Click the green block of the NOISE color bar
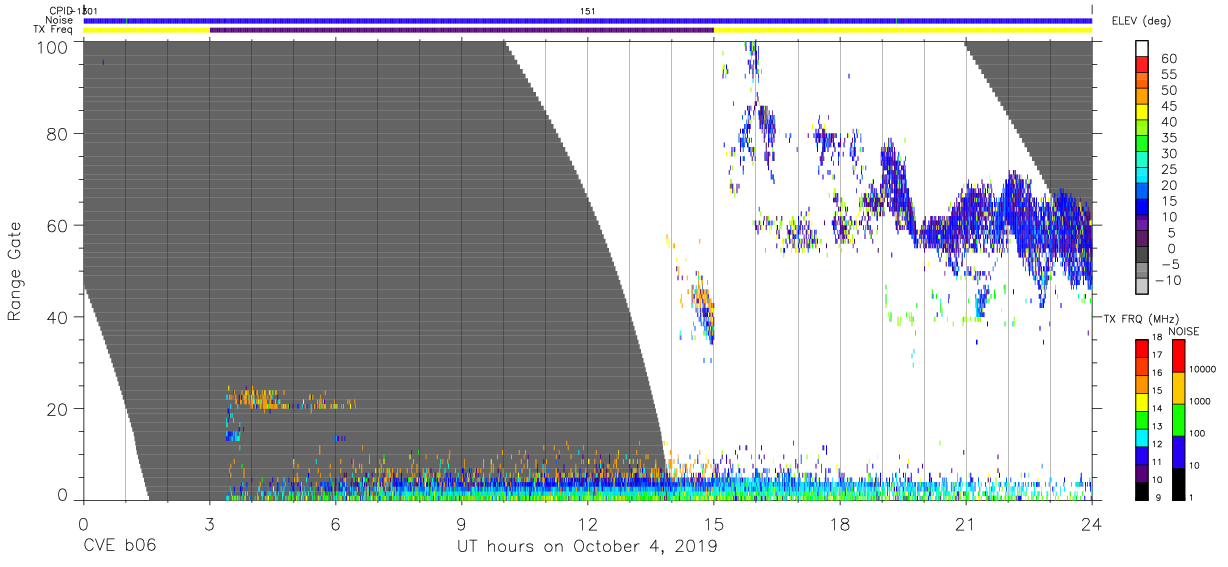The width and height of the screenshot is (1228, 567). (1178, 419)
